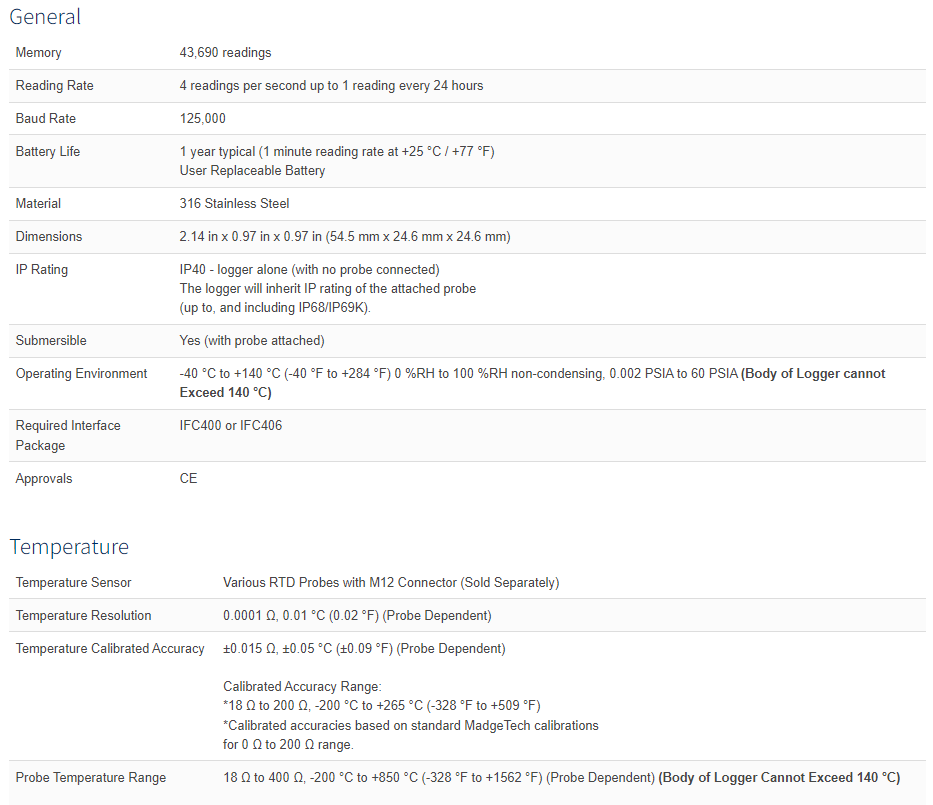
Task: Click the Temperature Resolution value
Action: (x=357, y=616)
